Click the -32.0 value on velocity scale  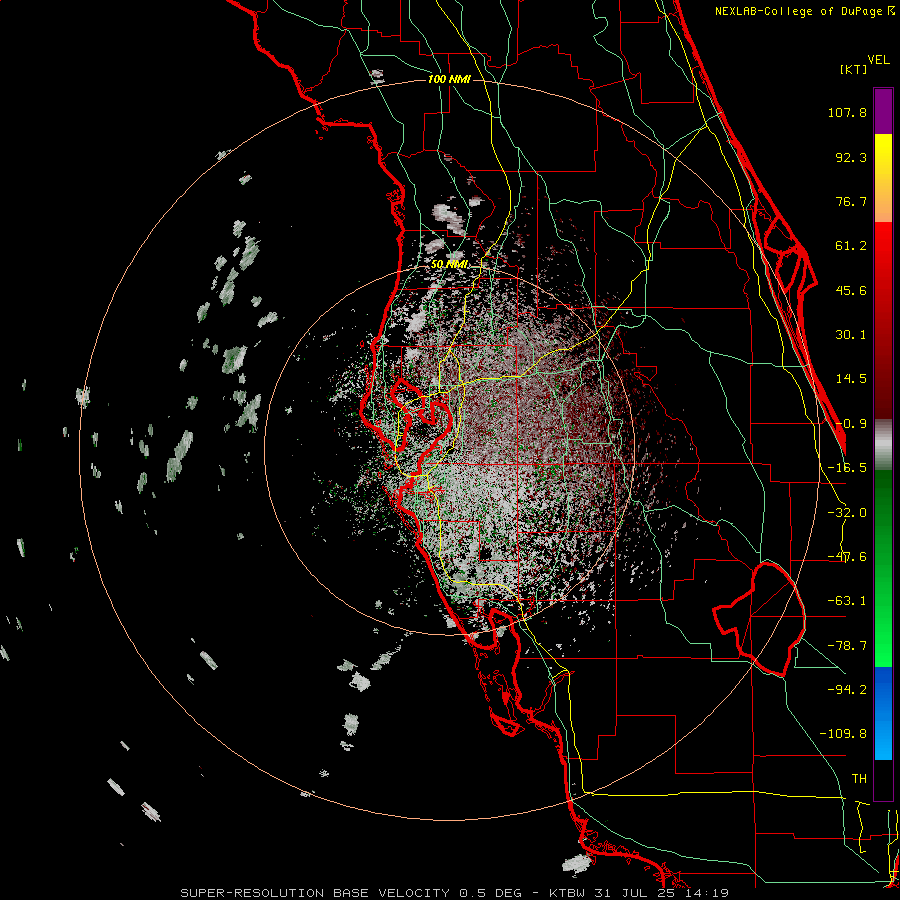847,513
